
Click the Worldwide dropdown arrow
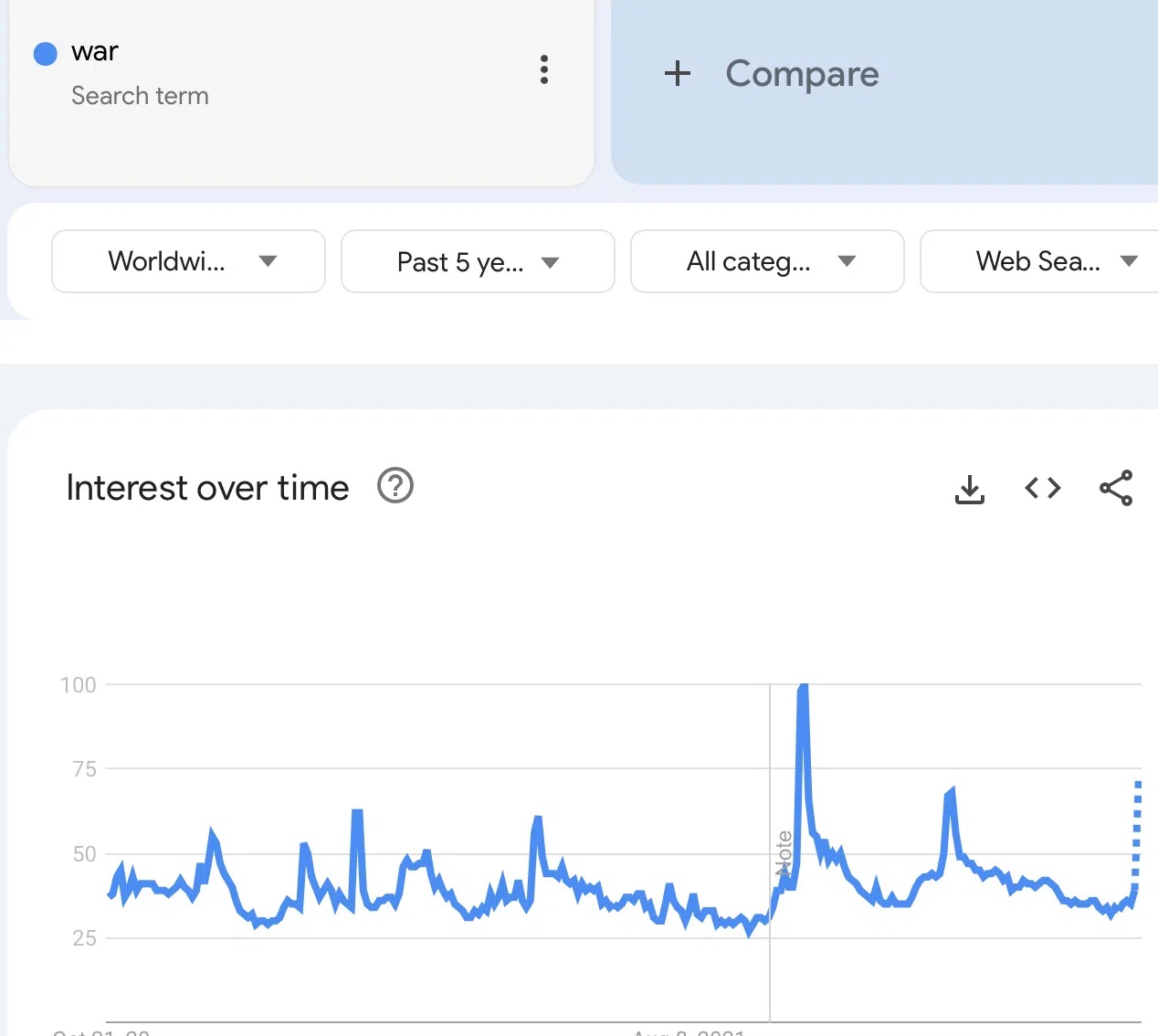[268, 261]
